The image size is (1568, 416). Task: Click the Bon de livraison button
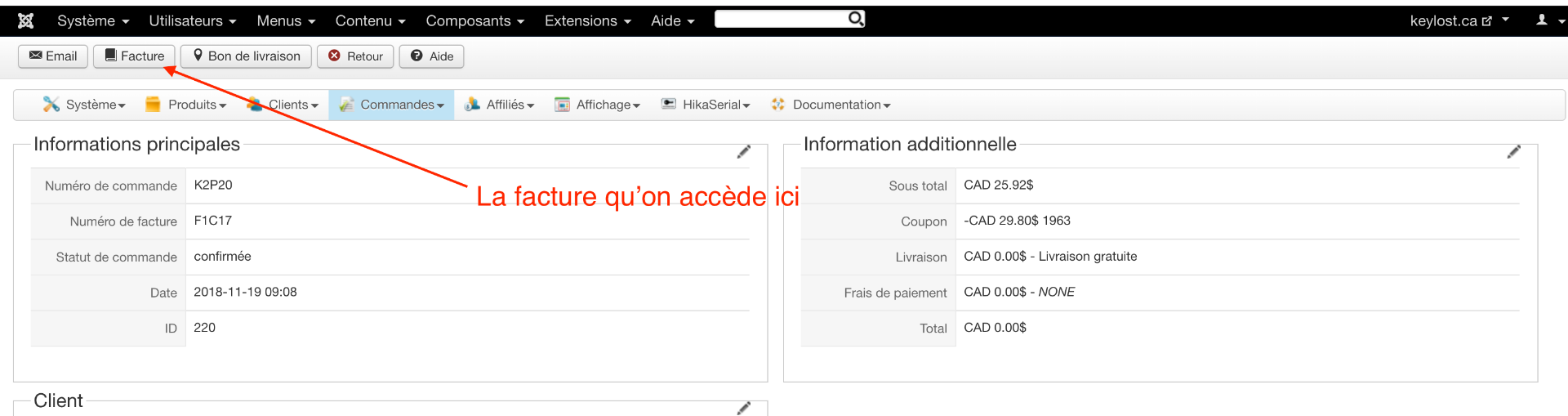(x=246, y=56)
